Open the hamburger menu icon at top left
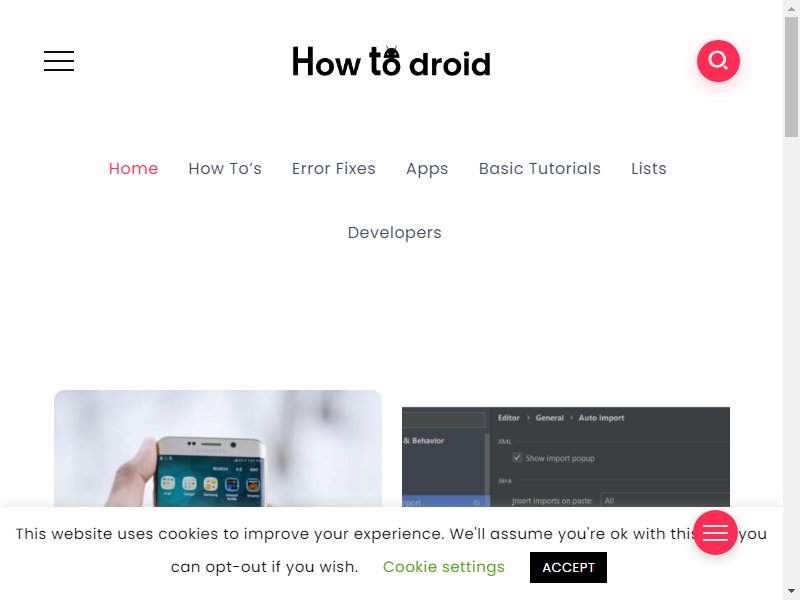800x600 pixels. (x=59, y=61)
